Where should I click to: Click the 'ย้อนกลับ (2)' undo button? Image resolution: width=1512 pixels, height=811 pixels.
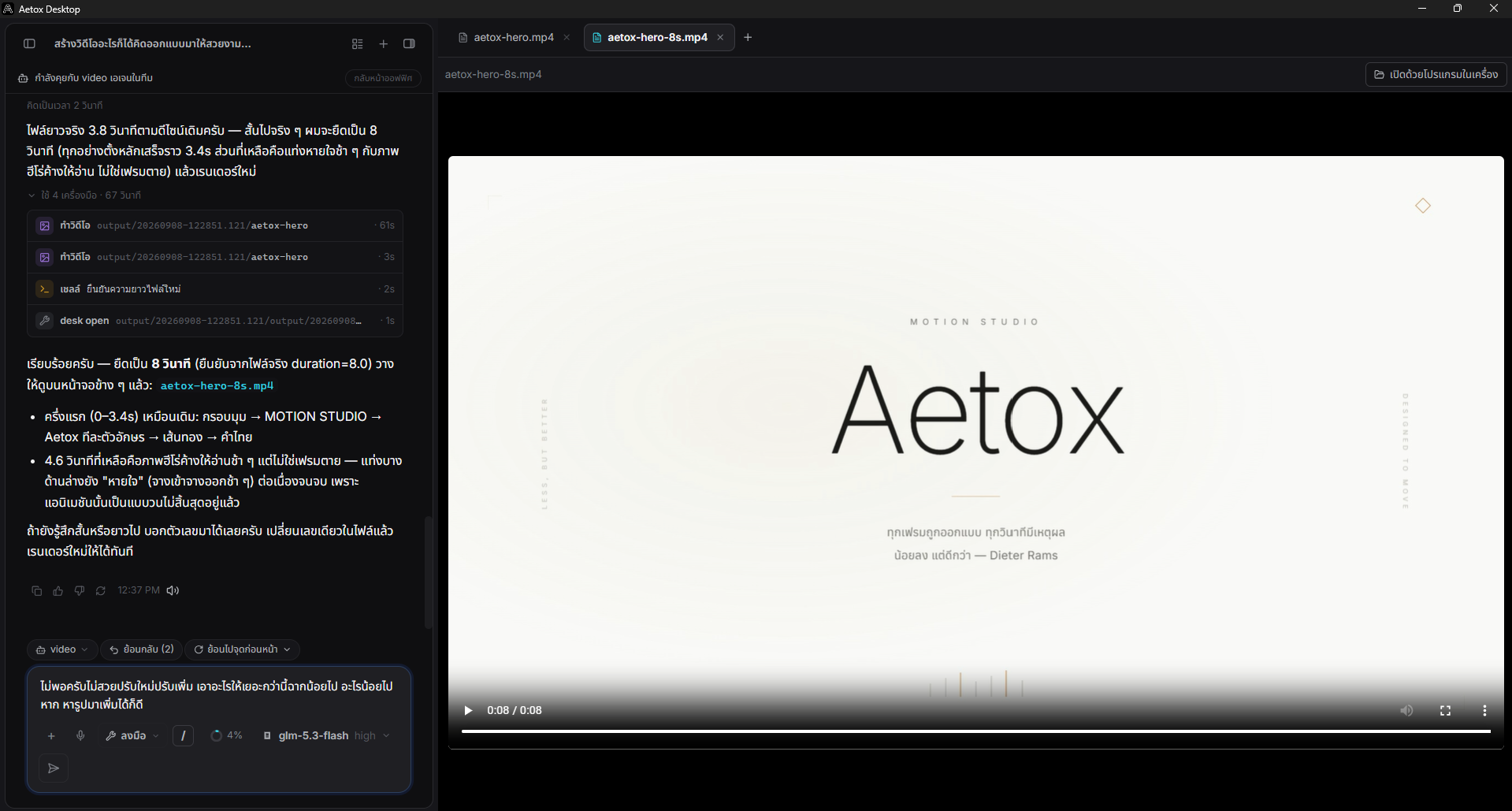142,649
